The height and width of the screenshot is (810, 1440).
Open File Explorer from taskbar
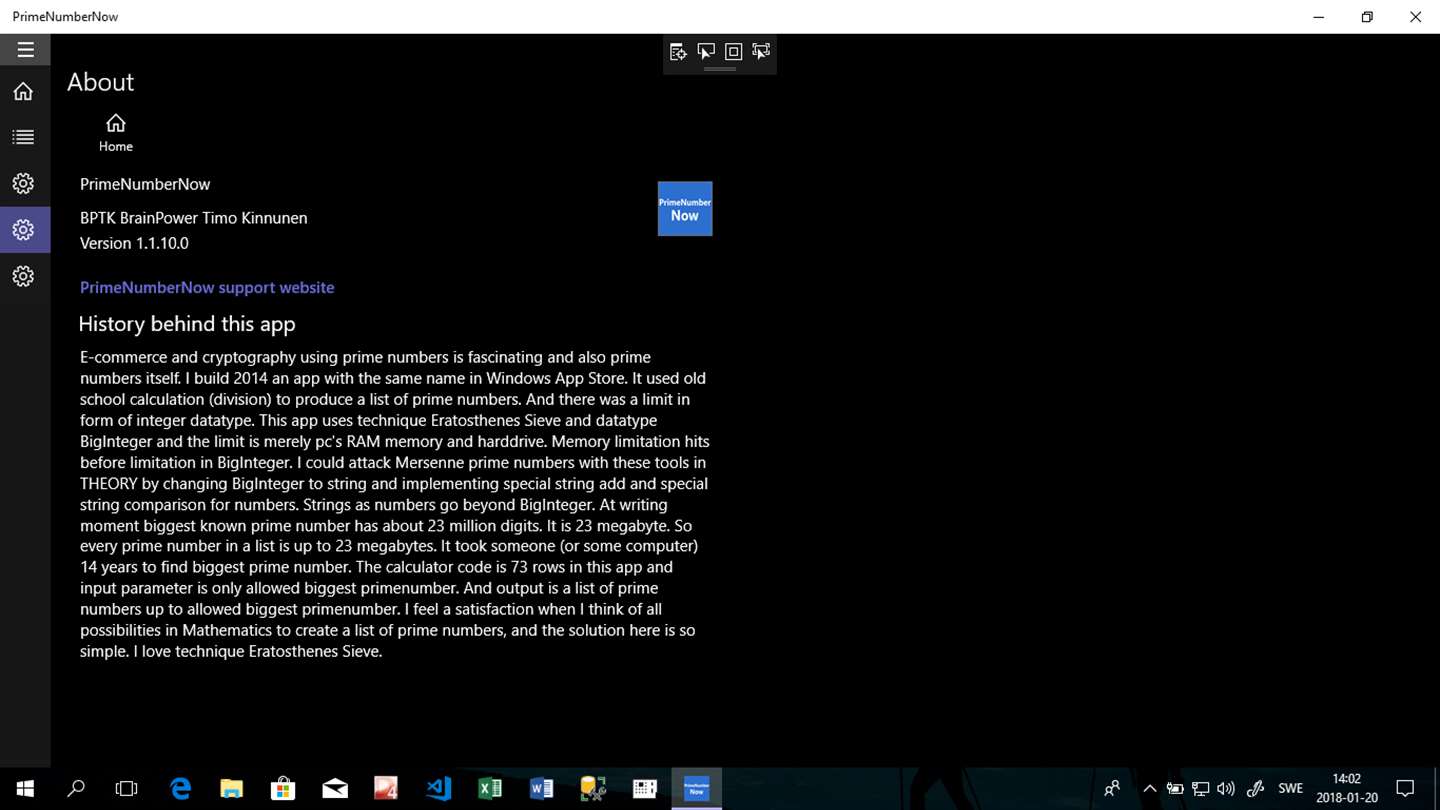click(x=232, y=789)
